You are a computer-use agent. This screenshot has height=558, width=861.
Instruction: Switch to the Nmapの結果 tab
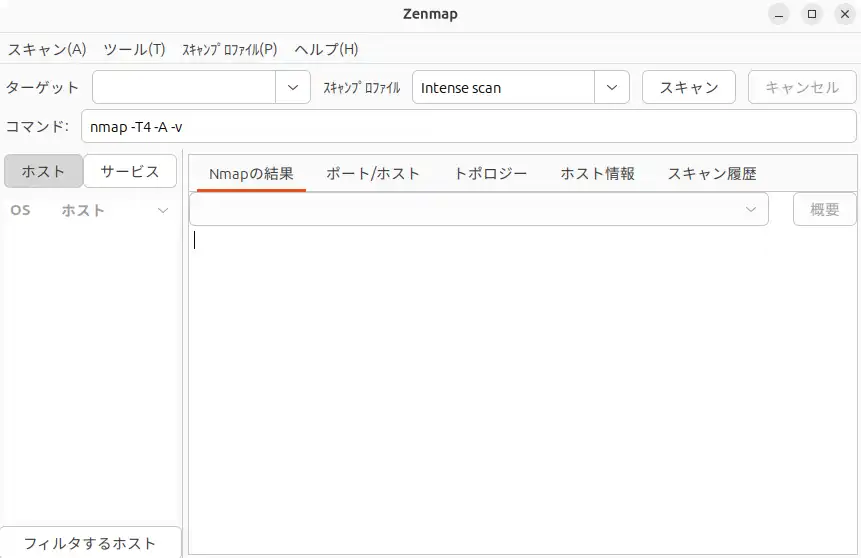click(251, 174)
